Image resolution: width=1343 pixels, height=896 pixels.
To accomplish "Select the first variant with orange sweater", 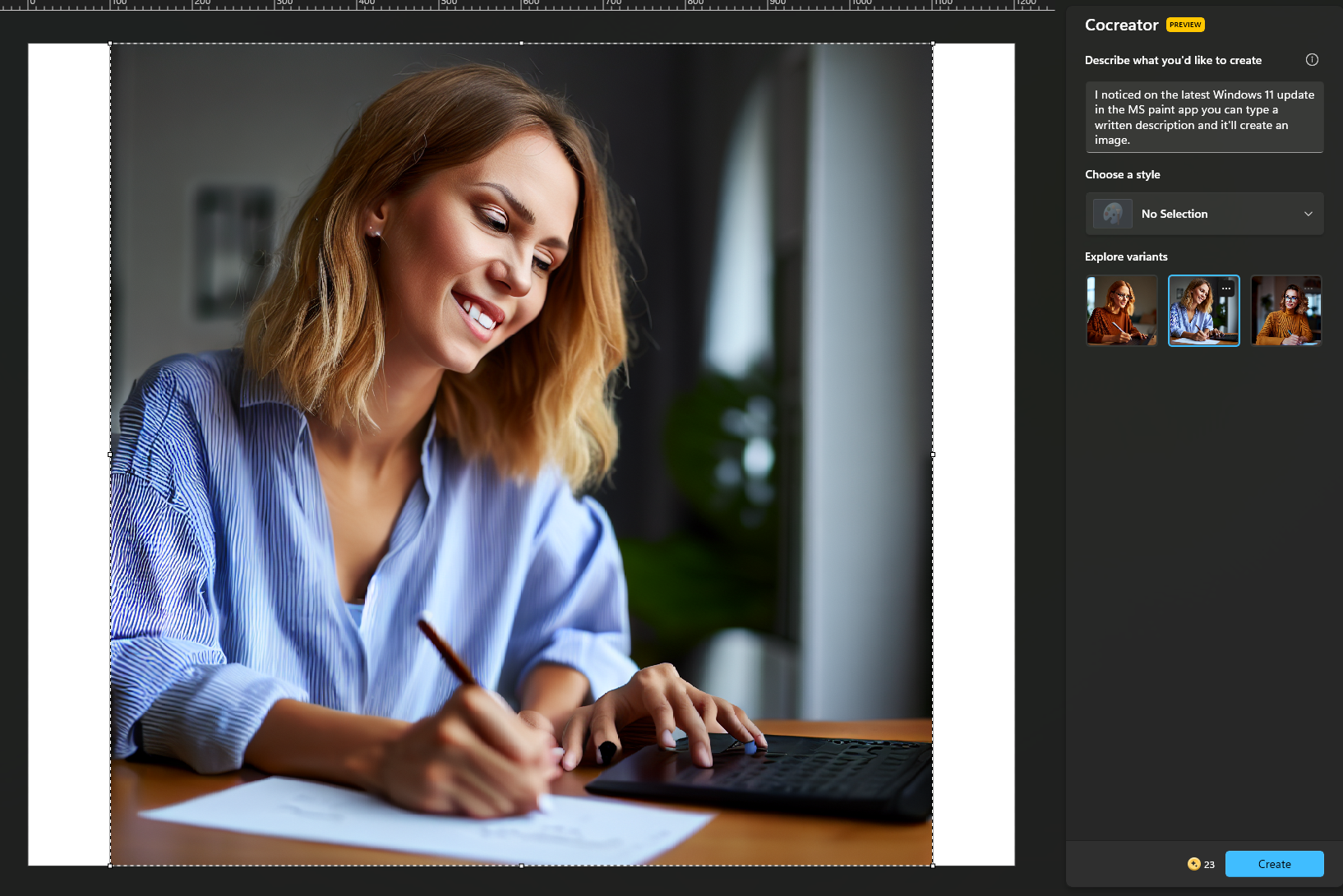I will (x=1121, y=311).
